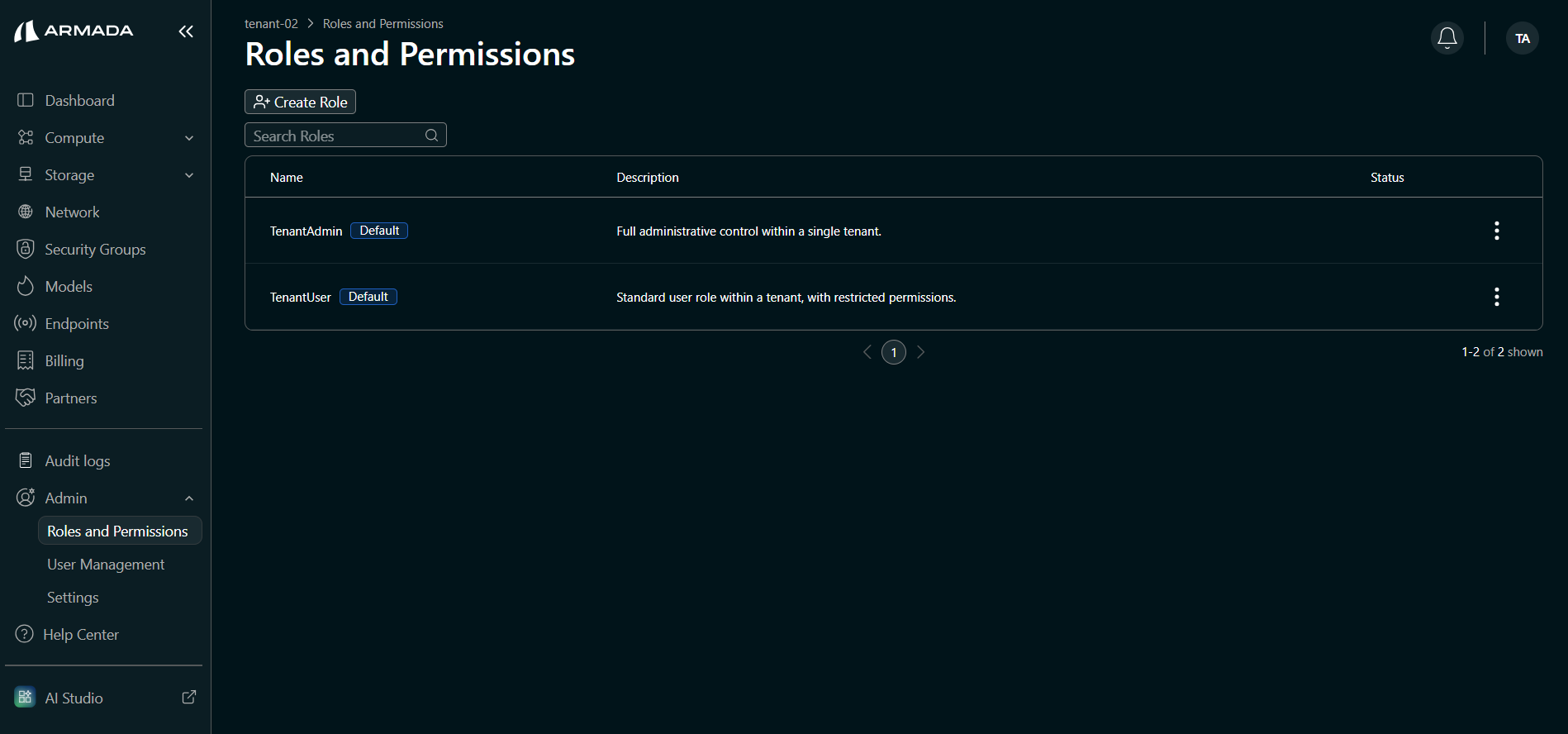Viewport: 1568px width, 734px height.
Task: Open User Management submenu item
Action: pyautogui.click(x=106, y=564)
